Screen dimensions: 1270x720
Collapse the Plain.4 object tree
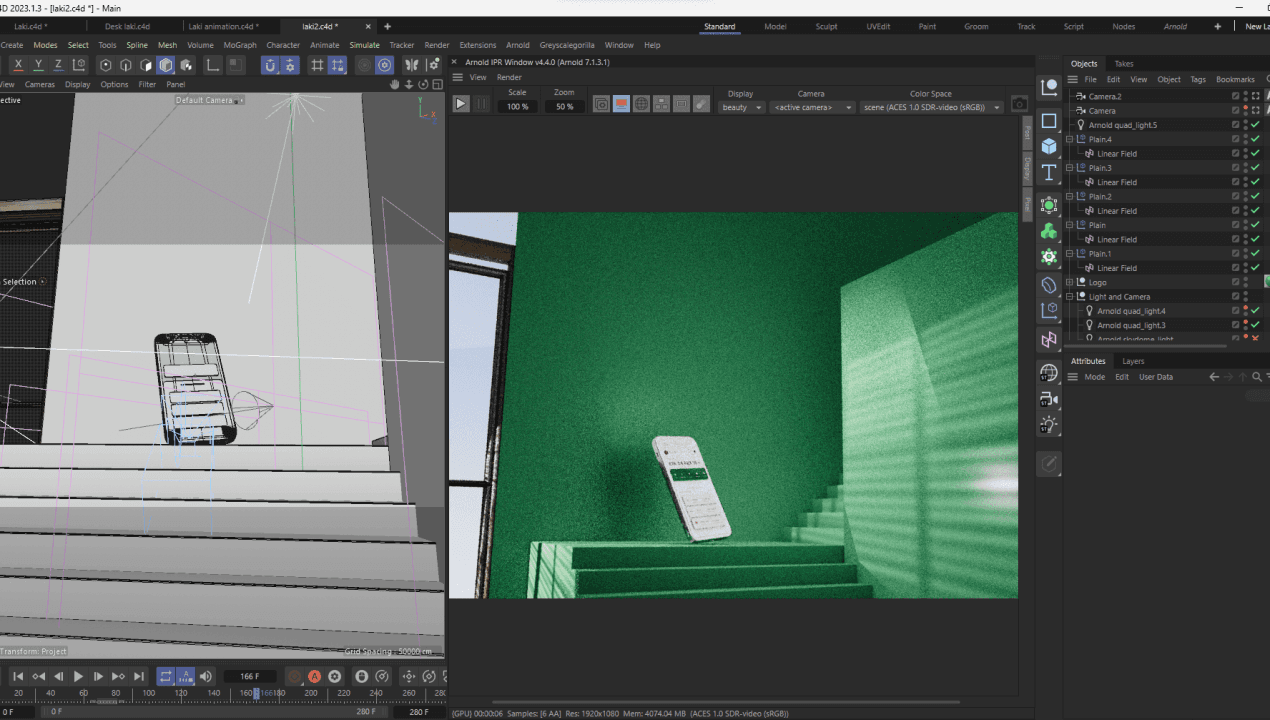(x=1069, y=140)
